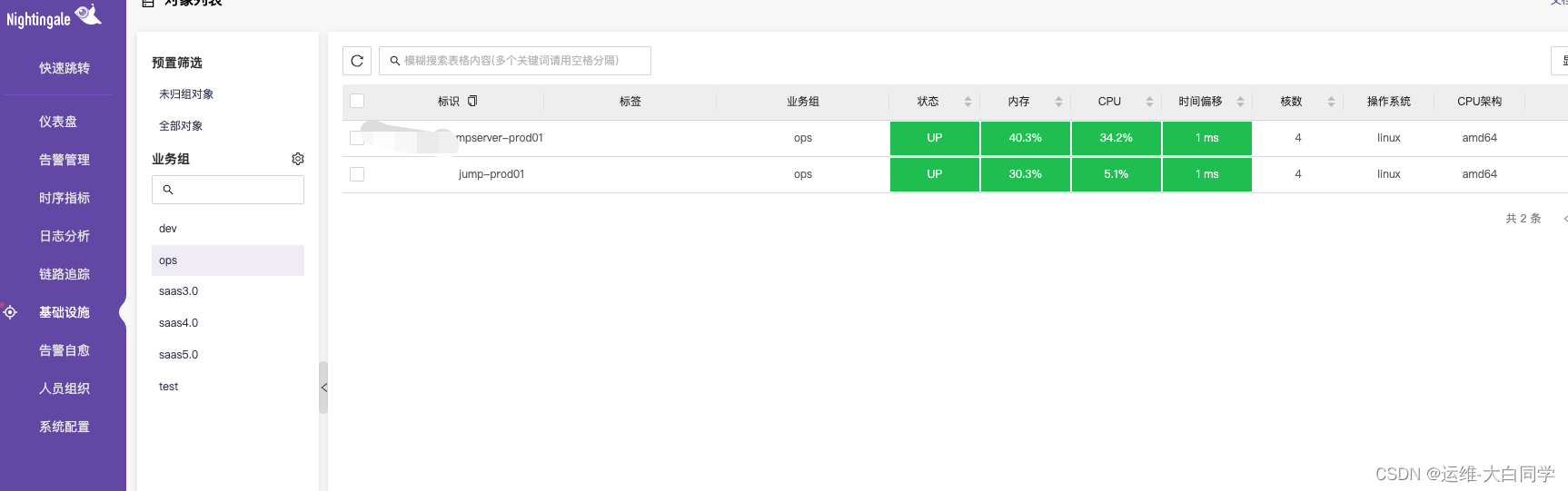Click the search icon in table filter
Viewport: 1568px width, 491px height.
(x=395, y=61)
